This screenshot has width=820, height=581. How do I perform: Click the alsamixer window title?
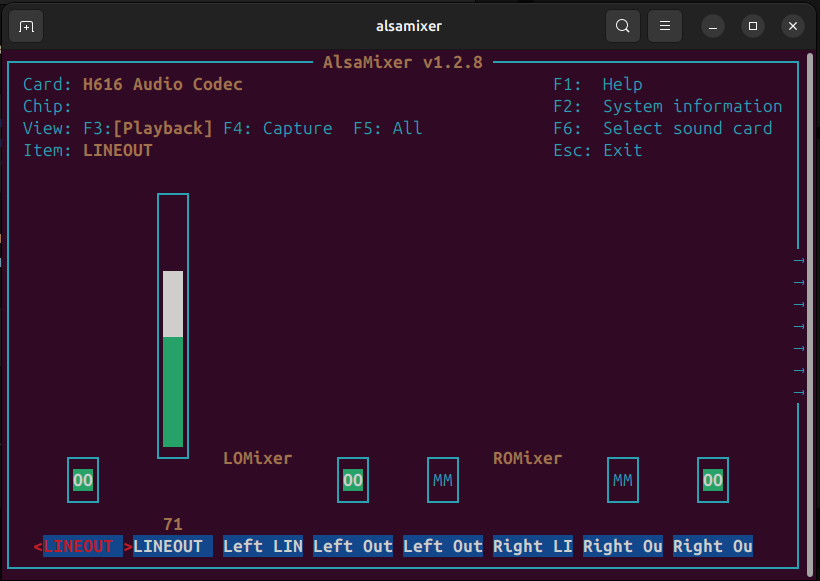409,26
